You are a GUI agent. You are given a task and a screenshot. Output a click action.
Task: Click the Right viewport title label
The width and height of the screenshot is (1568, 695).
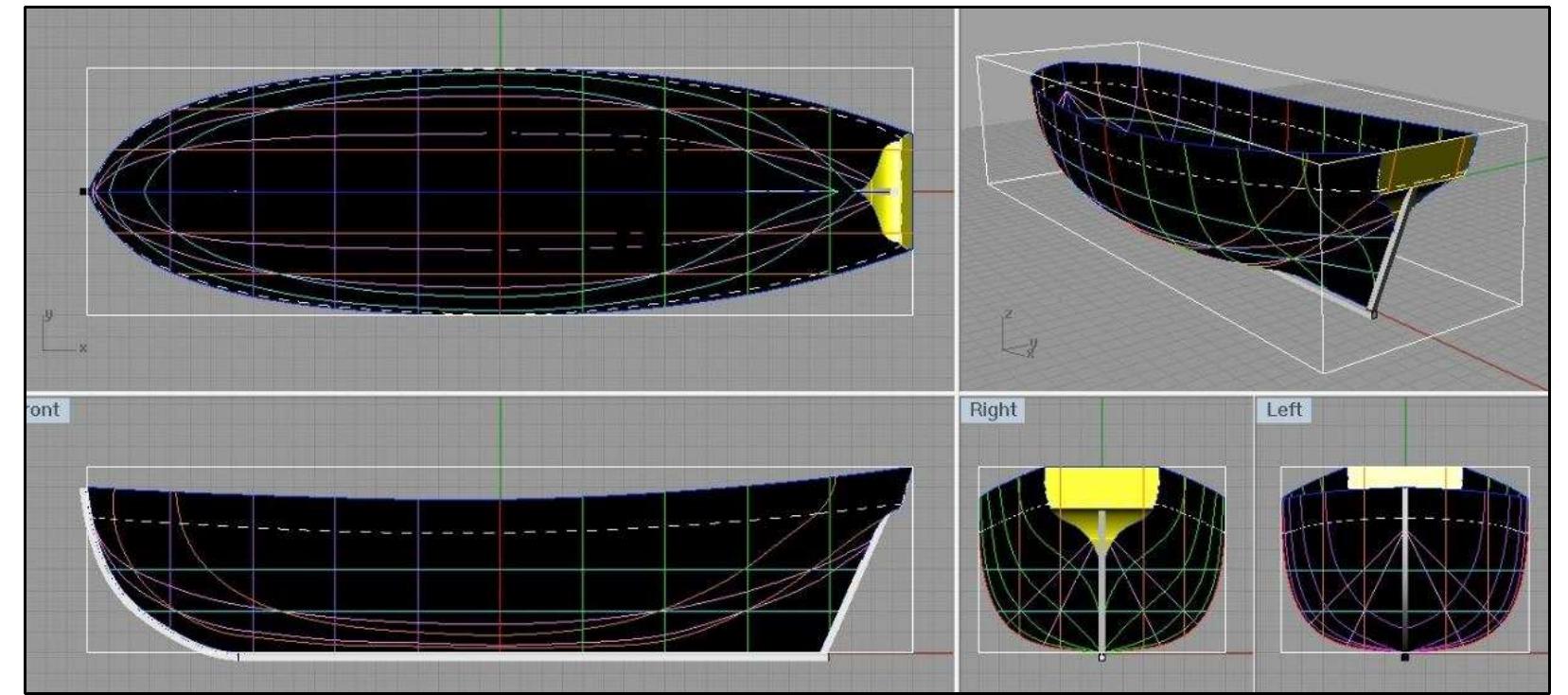993,410
